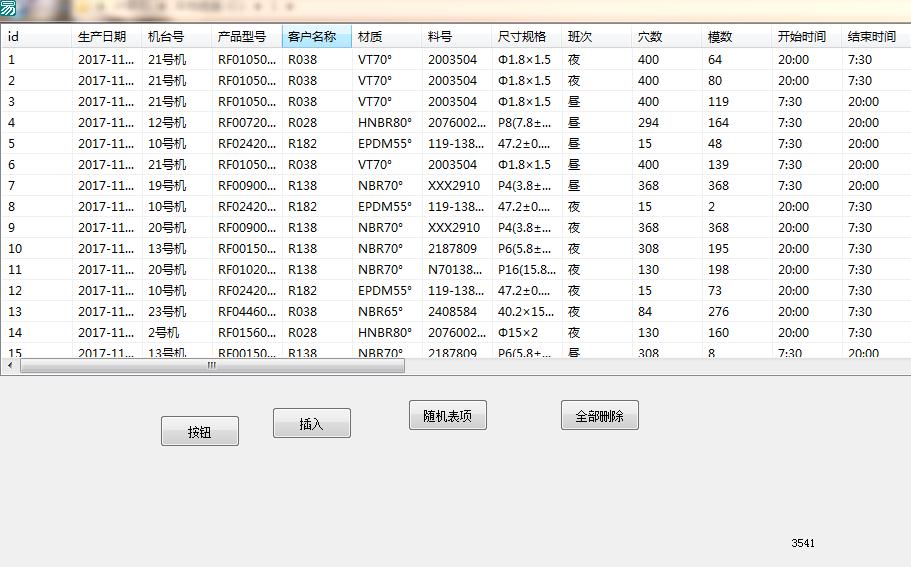Select row with id 4

[456, 122]
